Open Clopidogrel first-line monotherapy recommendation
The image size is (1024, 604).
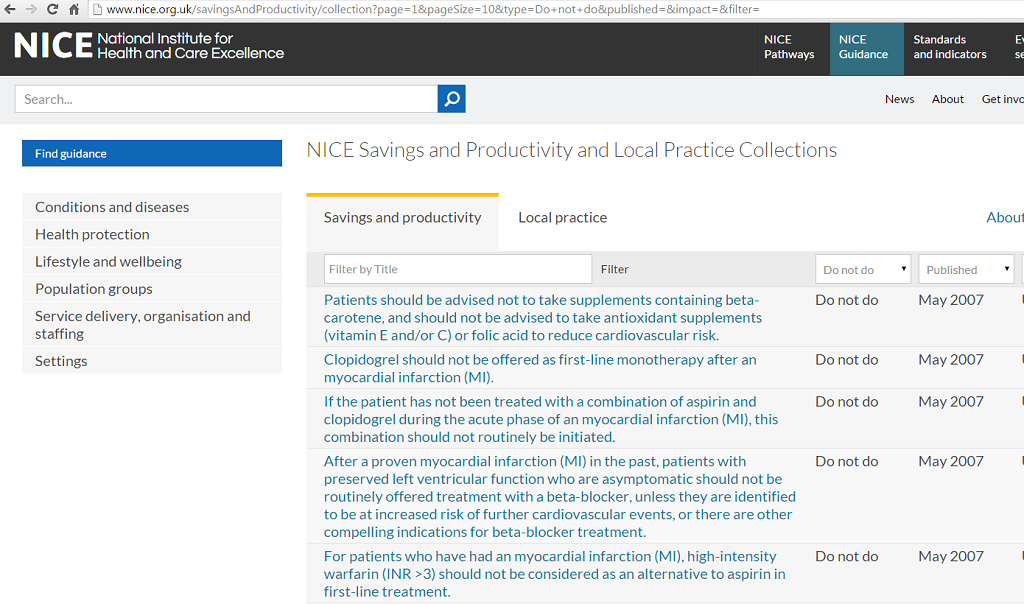(540, 368)
